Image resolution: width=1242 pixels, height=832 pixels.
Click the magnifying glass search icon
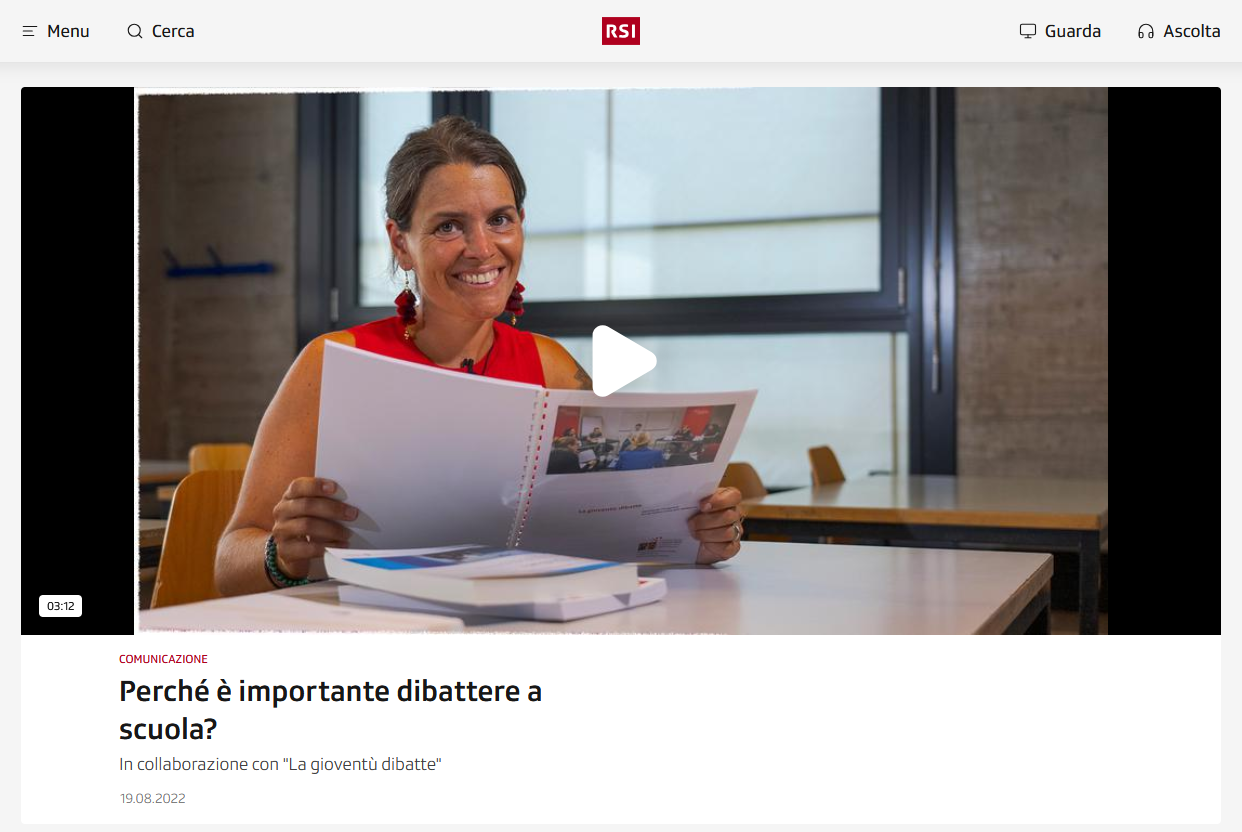[x=135, y=31]
